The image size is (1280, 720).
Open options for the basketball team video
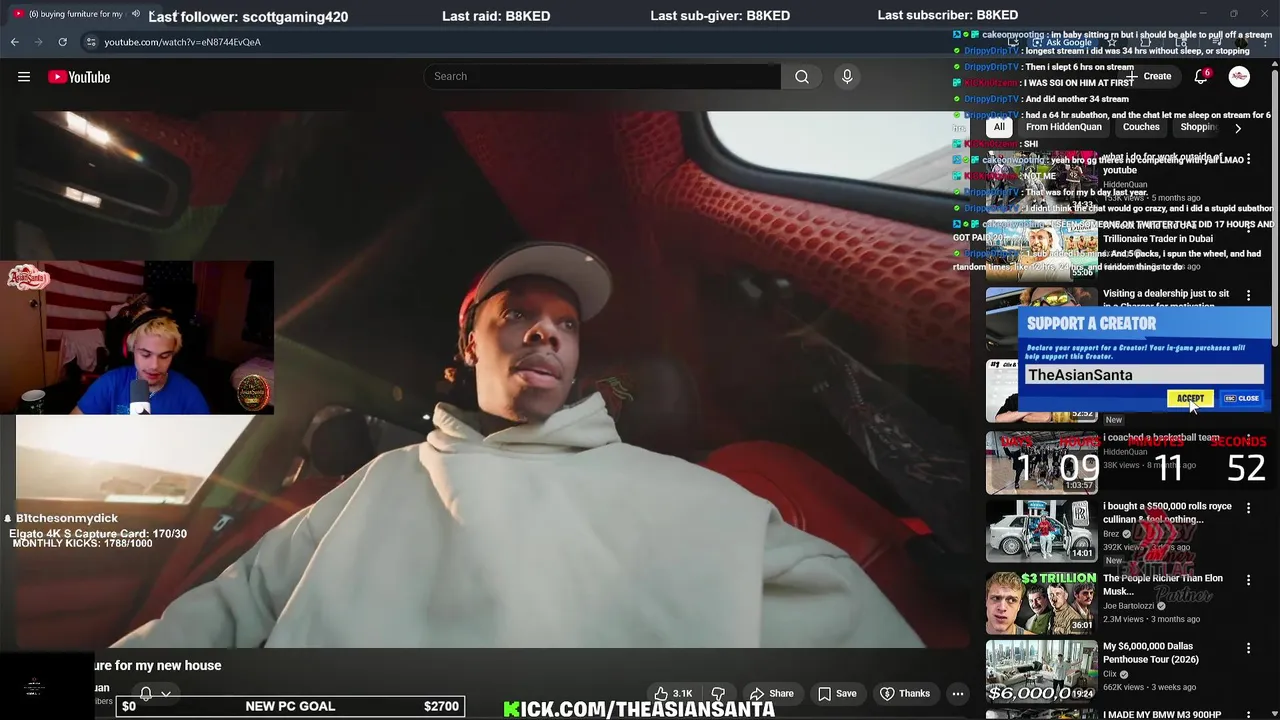coord(1248,440)
